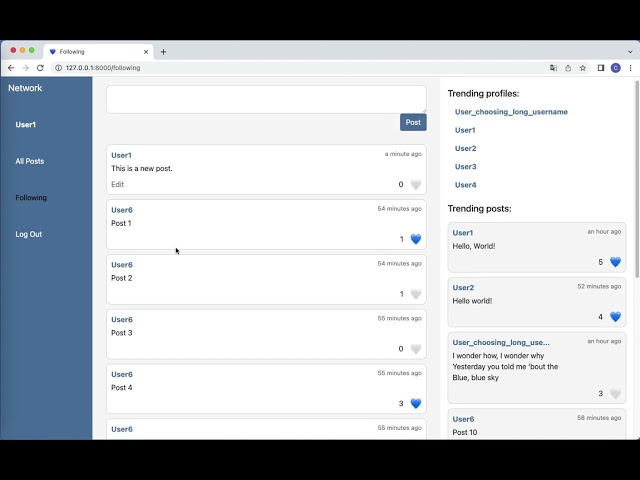Open a new browser tab with plus
Screen dimensions: 640x480
[x=163, y=52]
